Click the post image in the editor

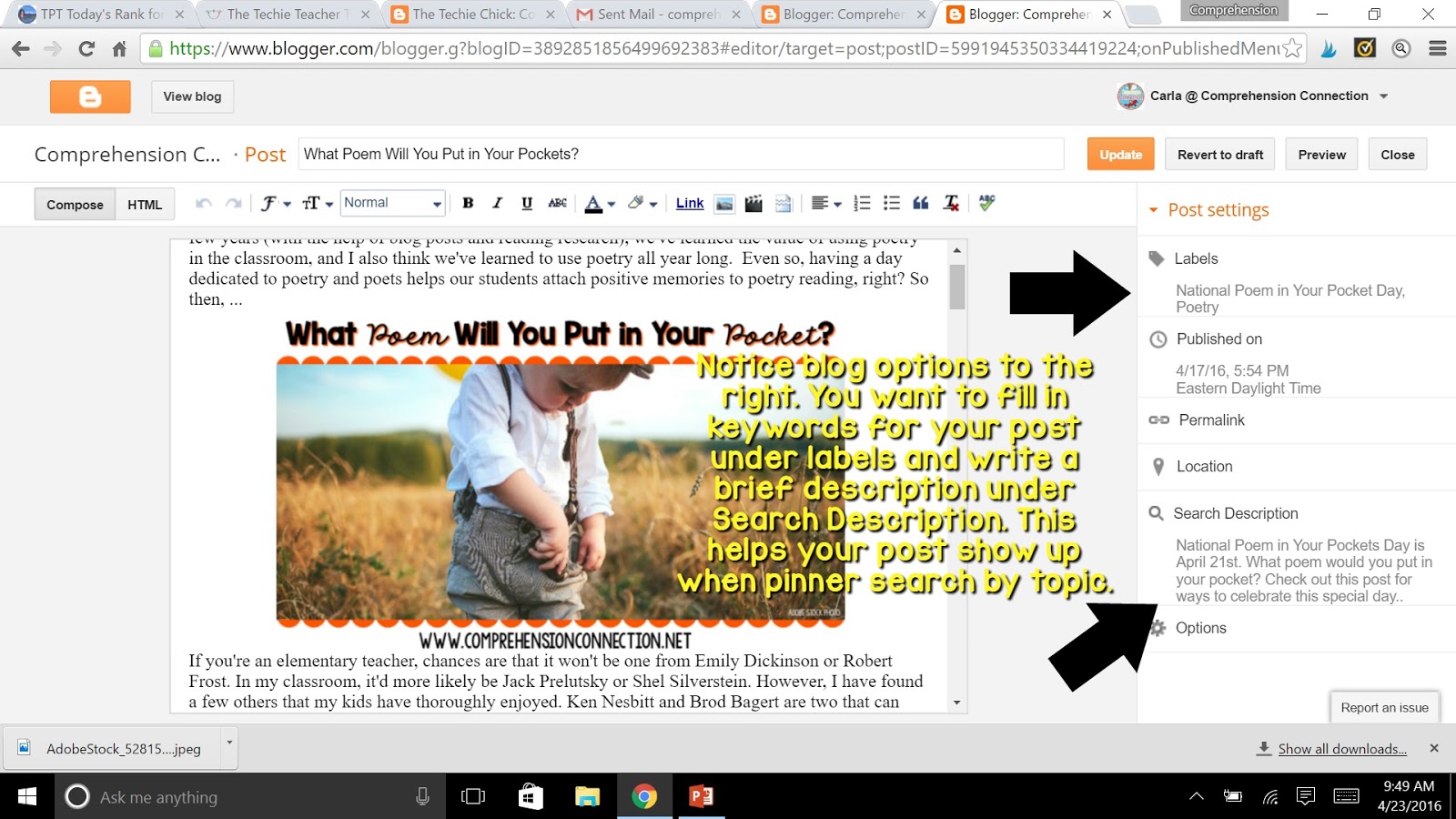[x=561, y=491]
